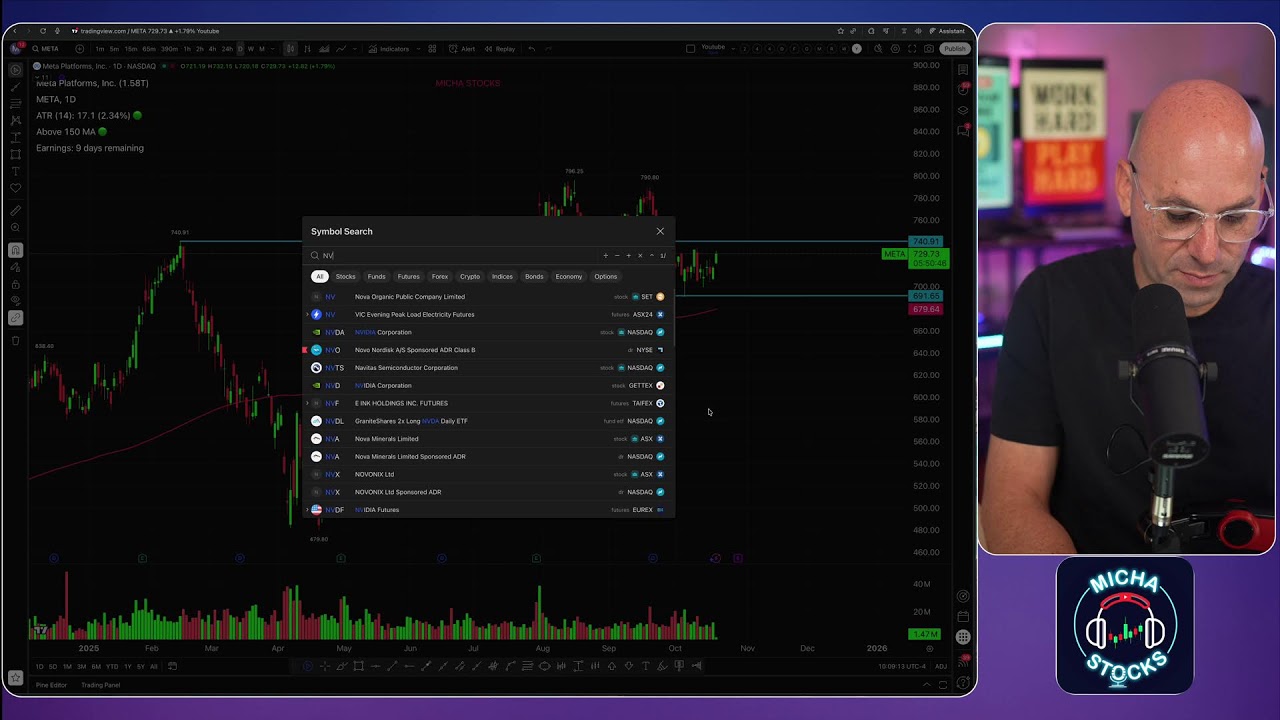Select the Futures filter tab

(x=408, y=276)
